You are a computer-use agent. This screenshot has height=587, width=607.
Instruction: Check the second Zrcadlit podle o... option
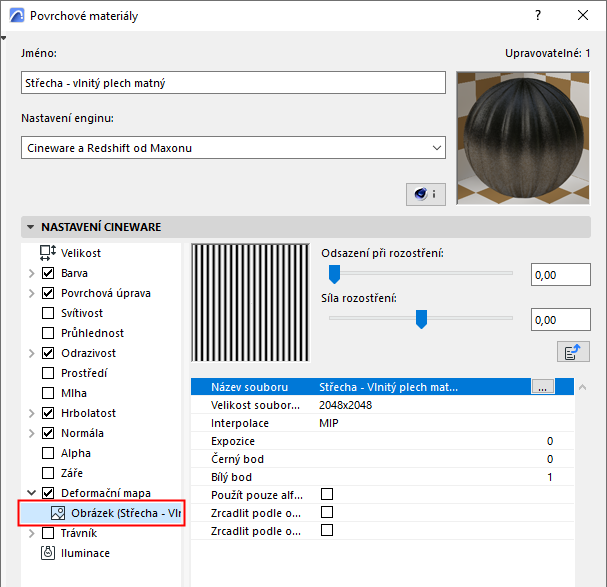[327, 530]
